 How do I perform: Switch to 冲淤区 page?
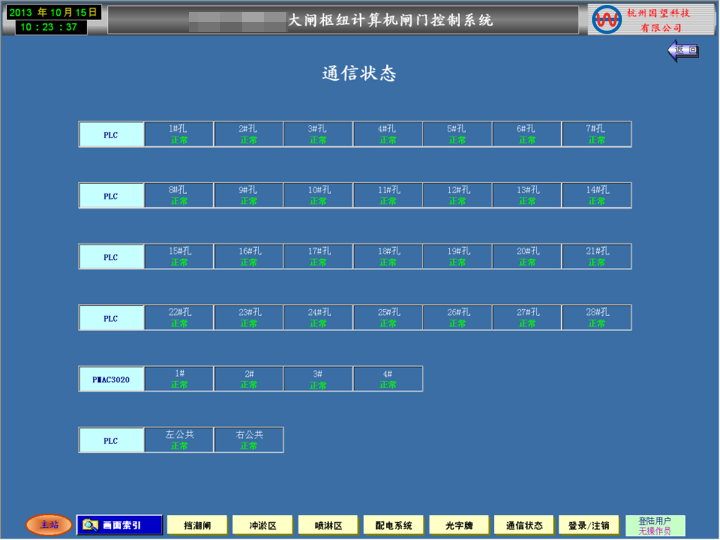click(262, 525)
